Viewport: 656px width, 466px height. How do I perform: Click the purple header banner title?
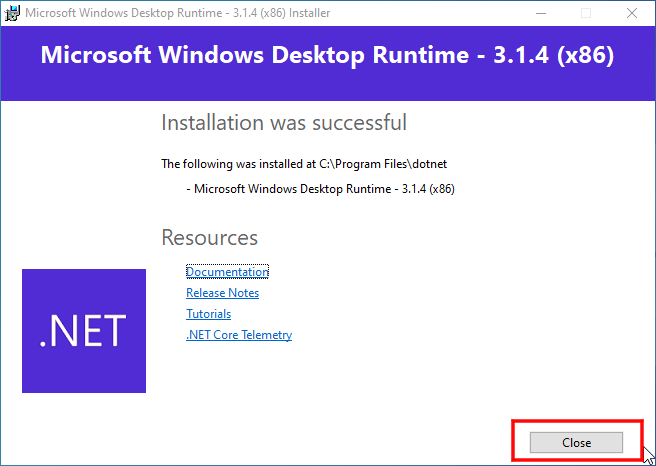pos(327,55)
